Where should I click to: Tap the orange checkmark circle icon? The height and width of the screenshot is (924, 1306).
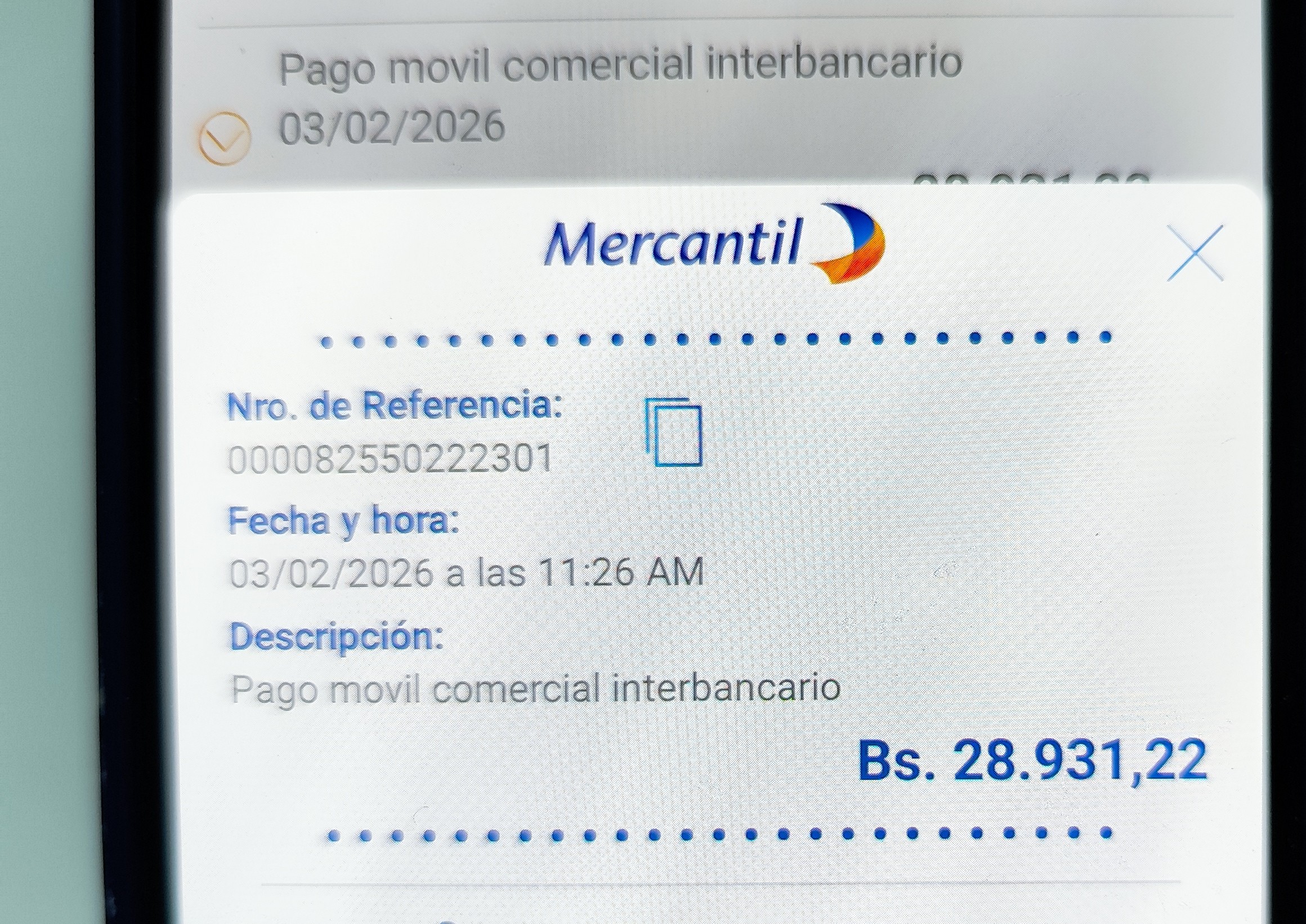(224, 138)
